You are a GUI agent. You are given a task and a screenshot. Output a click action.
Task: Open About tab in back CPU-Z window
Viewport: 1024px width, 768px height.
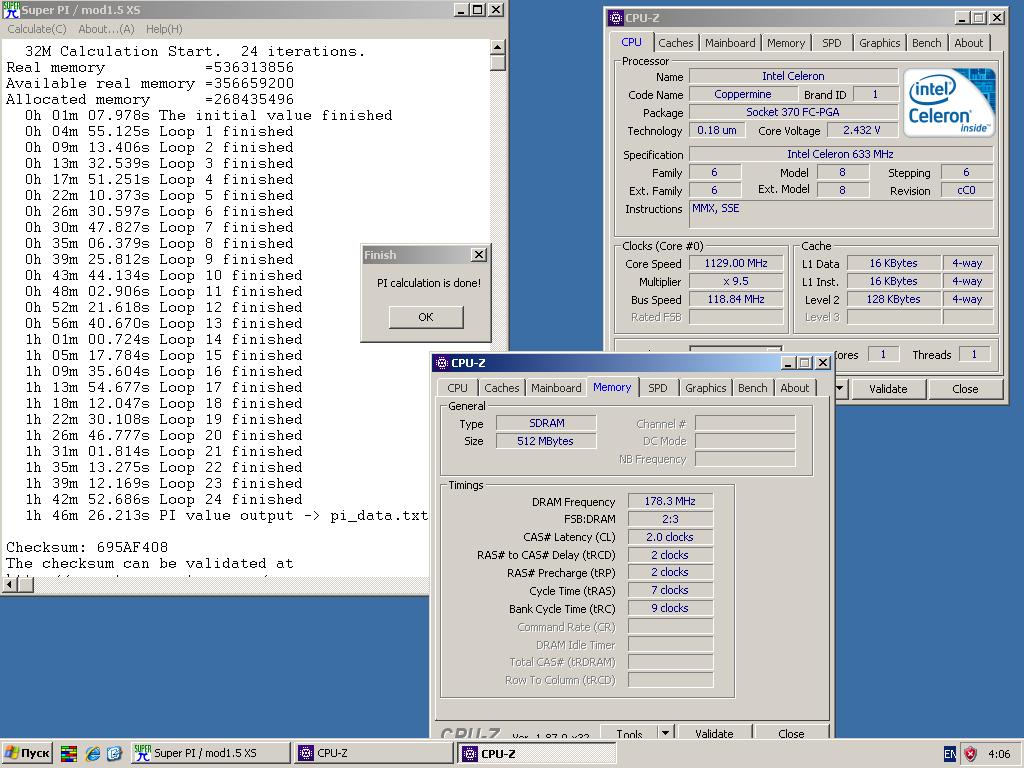coord(968,43)
